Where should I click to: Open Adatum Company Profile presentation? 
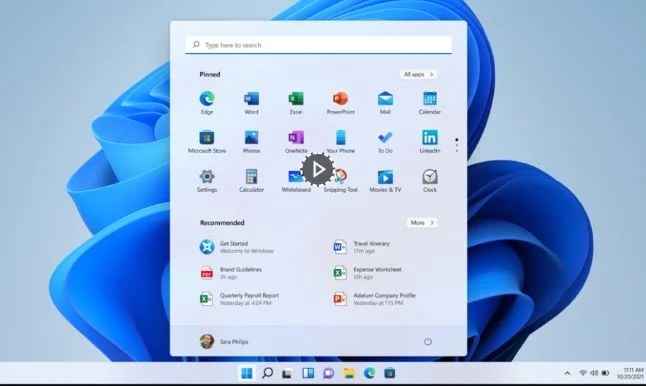[374, 299]
